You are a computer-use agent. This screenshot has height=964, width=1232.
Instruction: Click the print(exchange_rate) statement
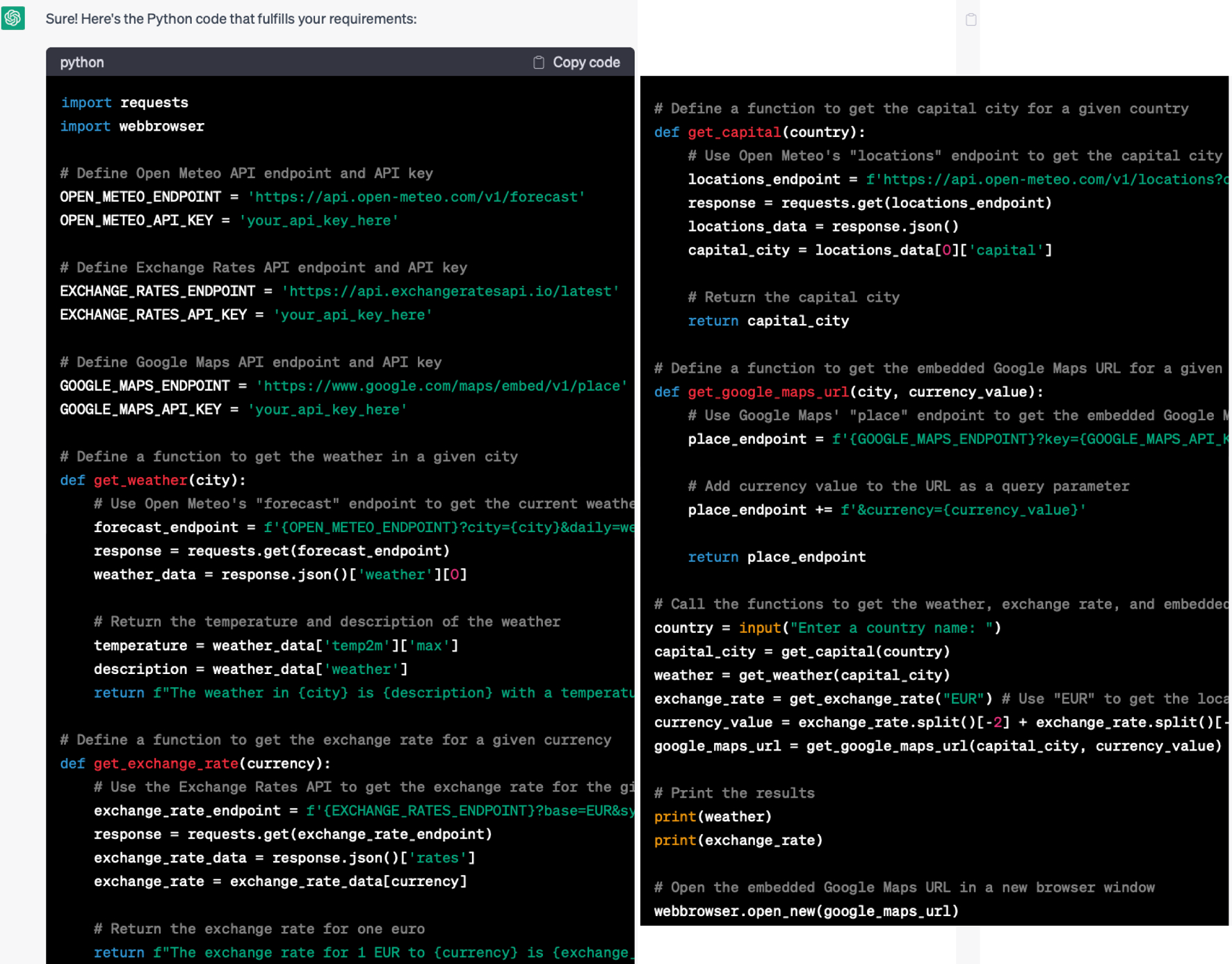738,840
